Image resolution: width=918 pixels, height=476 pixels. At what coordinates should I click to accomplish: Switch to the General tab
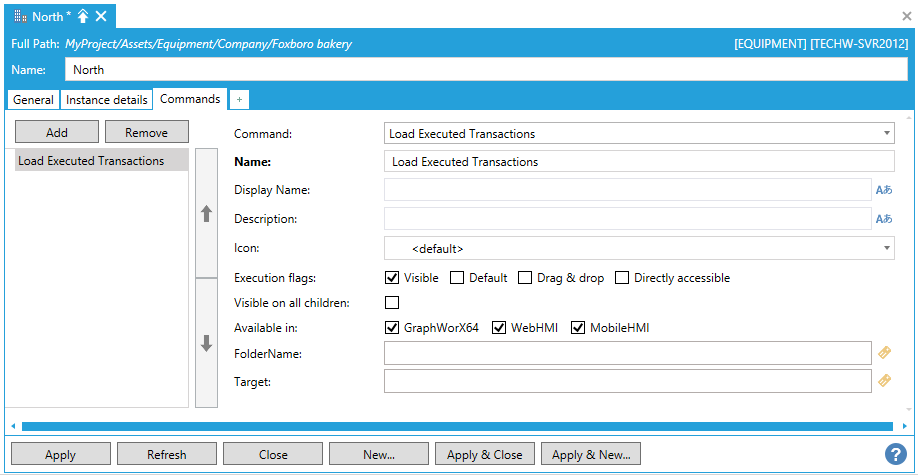(x=33, y=100)
